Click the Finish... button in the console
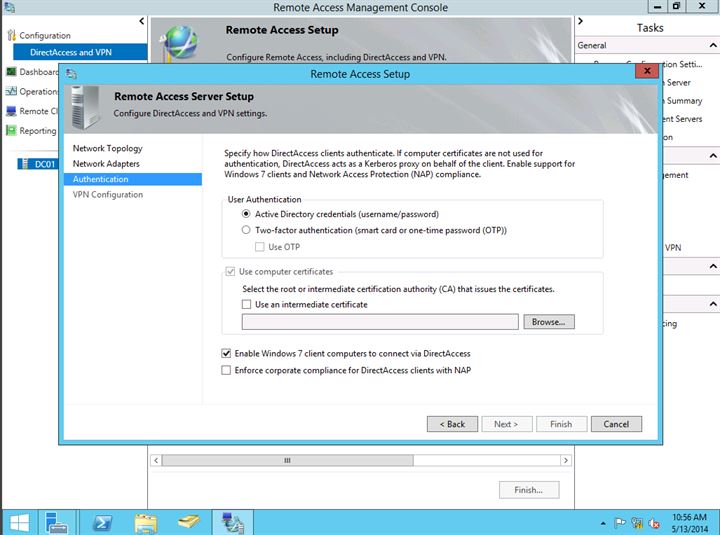This screenshot has height=535, width=720. coord(529,490)
